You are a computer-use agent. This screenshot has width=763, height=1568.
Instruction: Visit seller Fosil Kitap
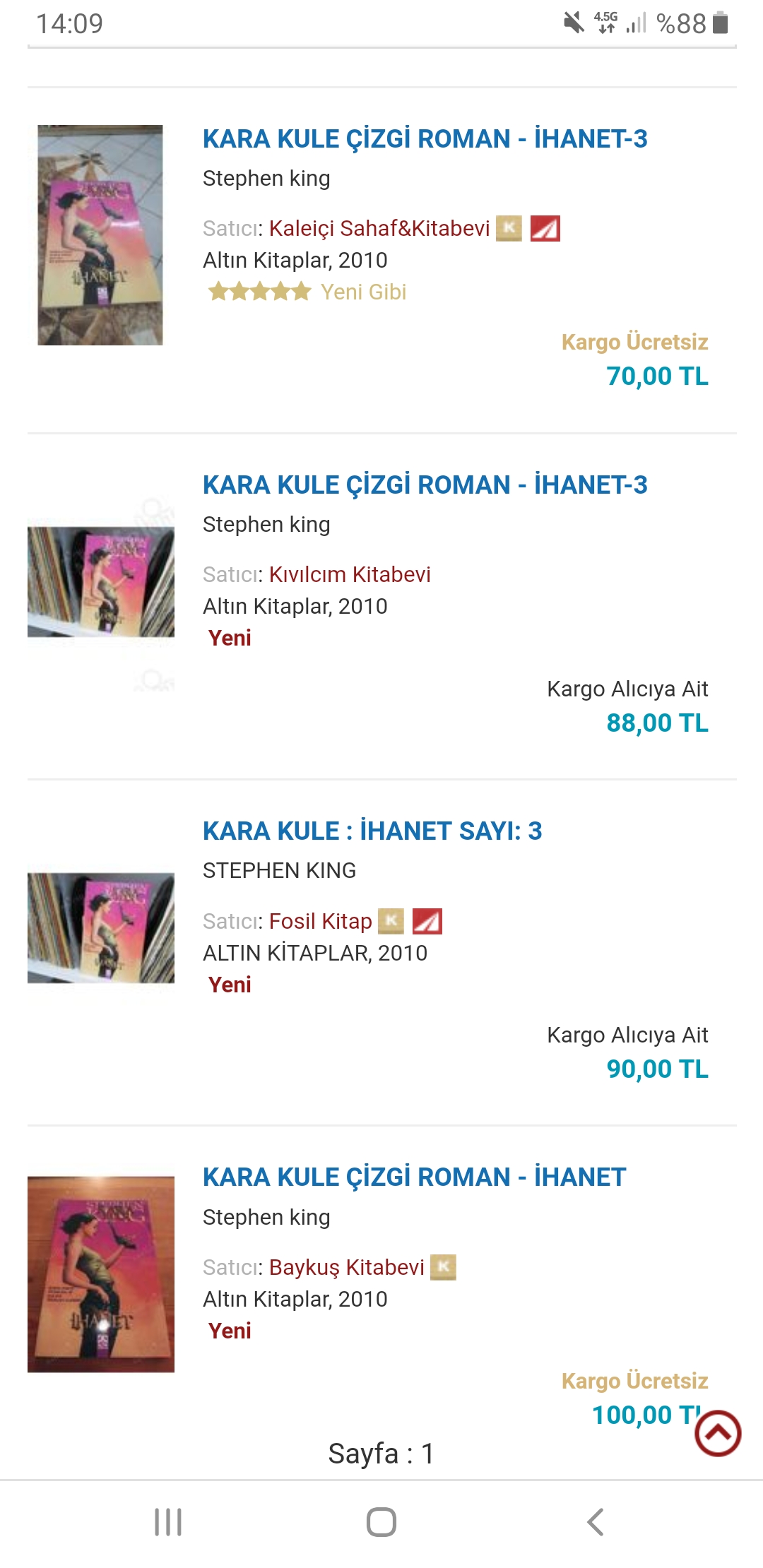tap(320, 922)
